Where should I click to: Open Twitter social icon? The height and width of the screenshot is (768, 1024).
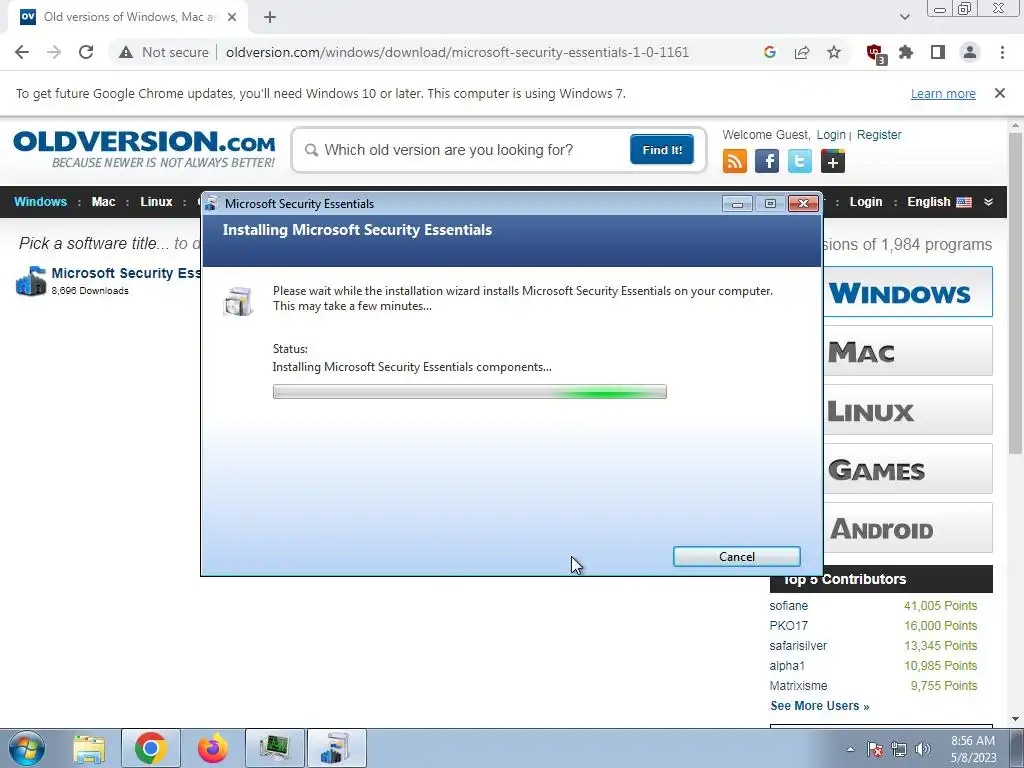(799, 161)
